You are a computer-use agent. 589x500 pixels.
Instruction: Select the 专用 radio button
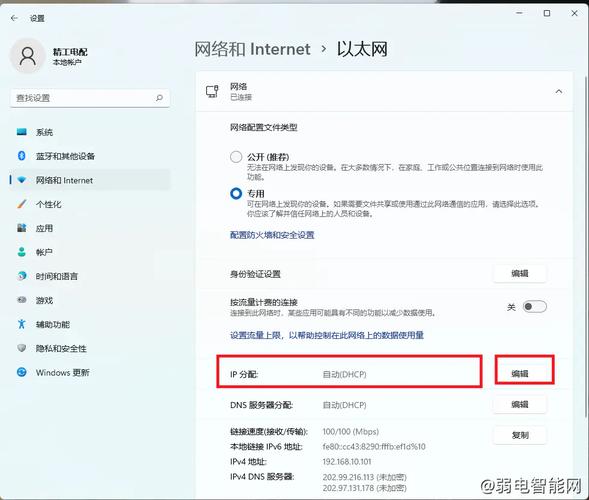click(x=236, y=193)
